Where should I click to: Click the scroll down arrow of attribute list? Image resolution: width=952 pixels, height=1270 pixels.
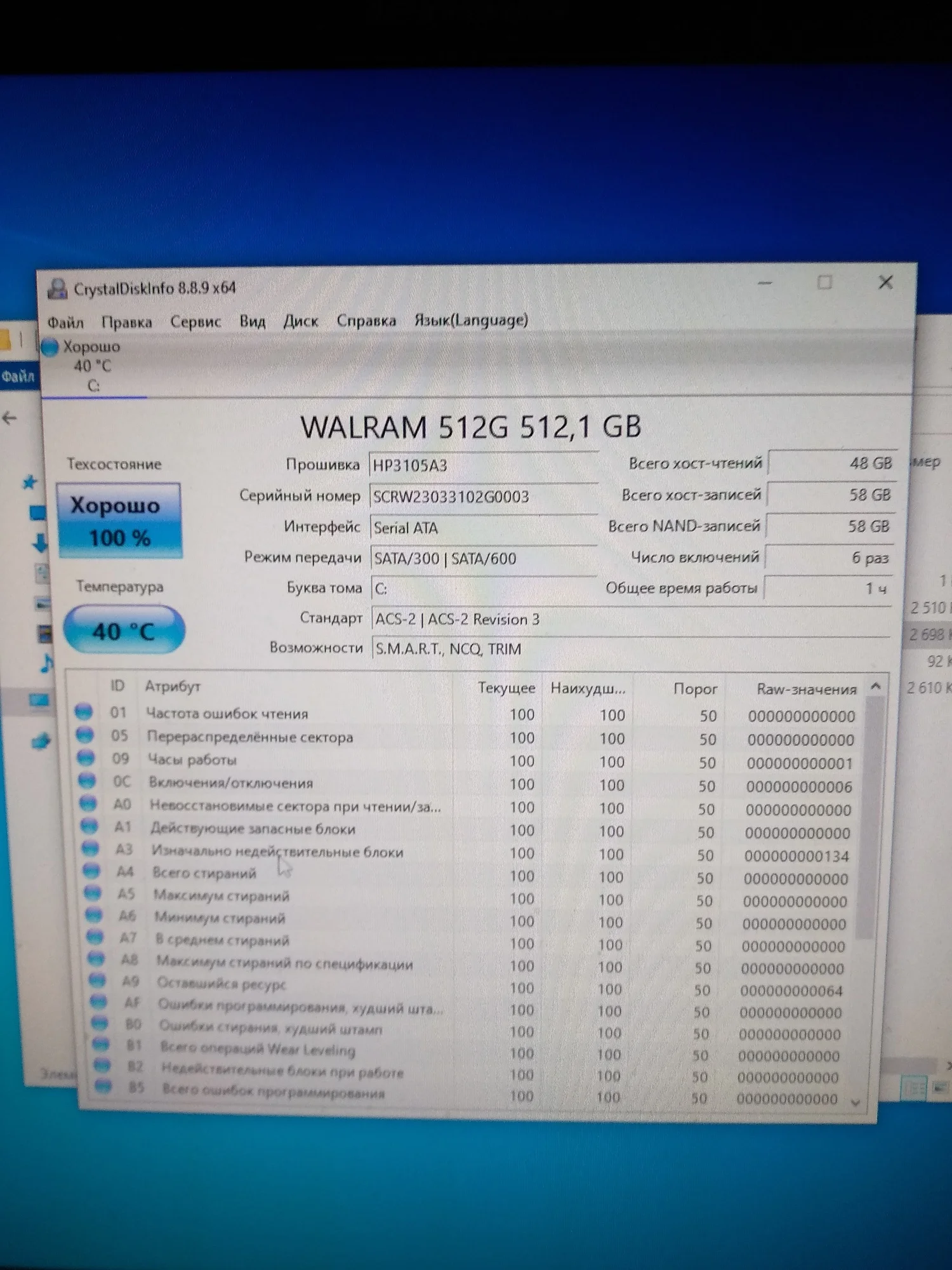[x=856, y=1103]
